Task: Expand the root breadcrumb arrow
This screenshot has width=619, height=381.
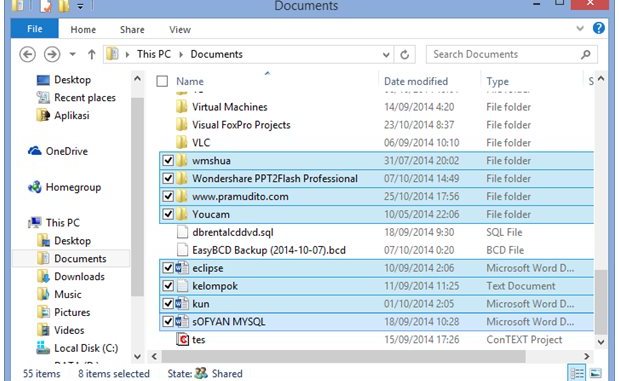Action: point(127,54)
